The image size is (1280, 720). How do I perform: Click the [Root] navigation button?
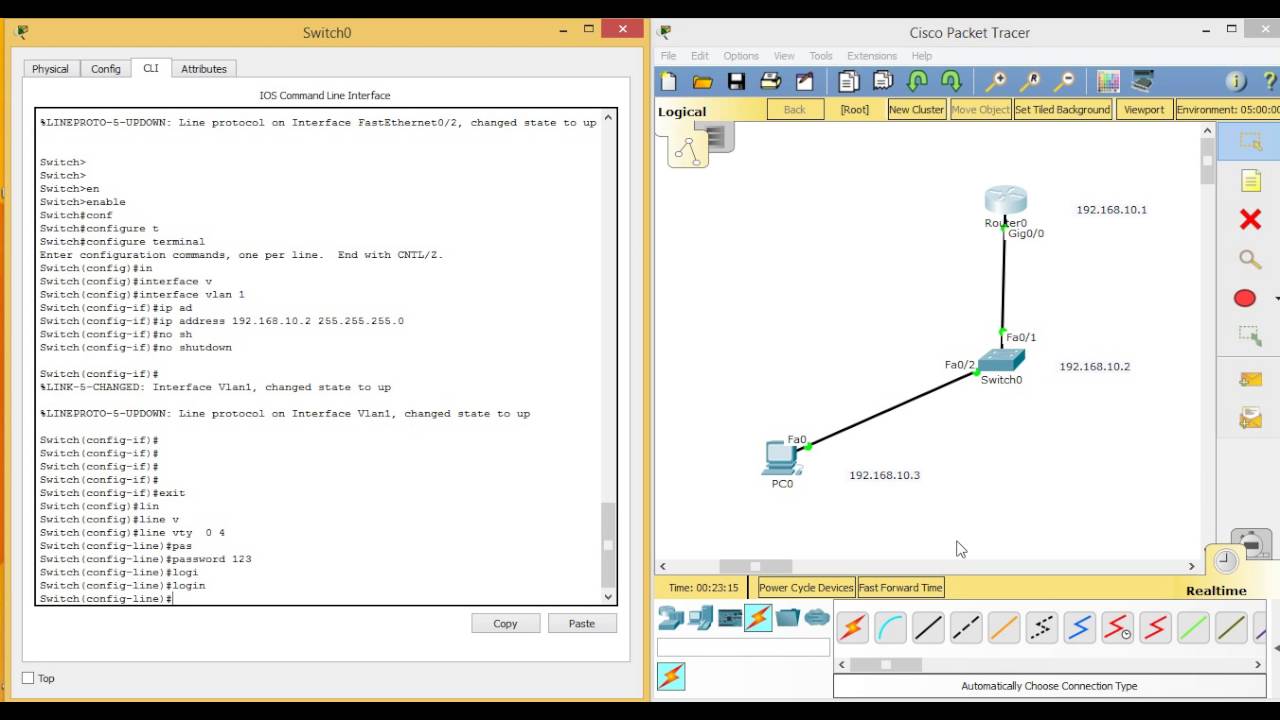pyautogui.click(x=855, y=110)
